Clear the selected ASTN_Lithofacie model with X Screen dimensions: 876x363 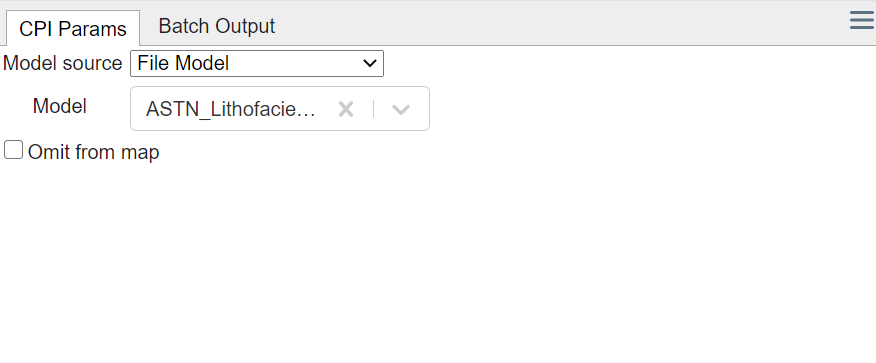(346, 109)
